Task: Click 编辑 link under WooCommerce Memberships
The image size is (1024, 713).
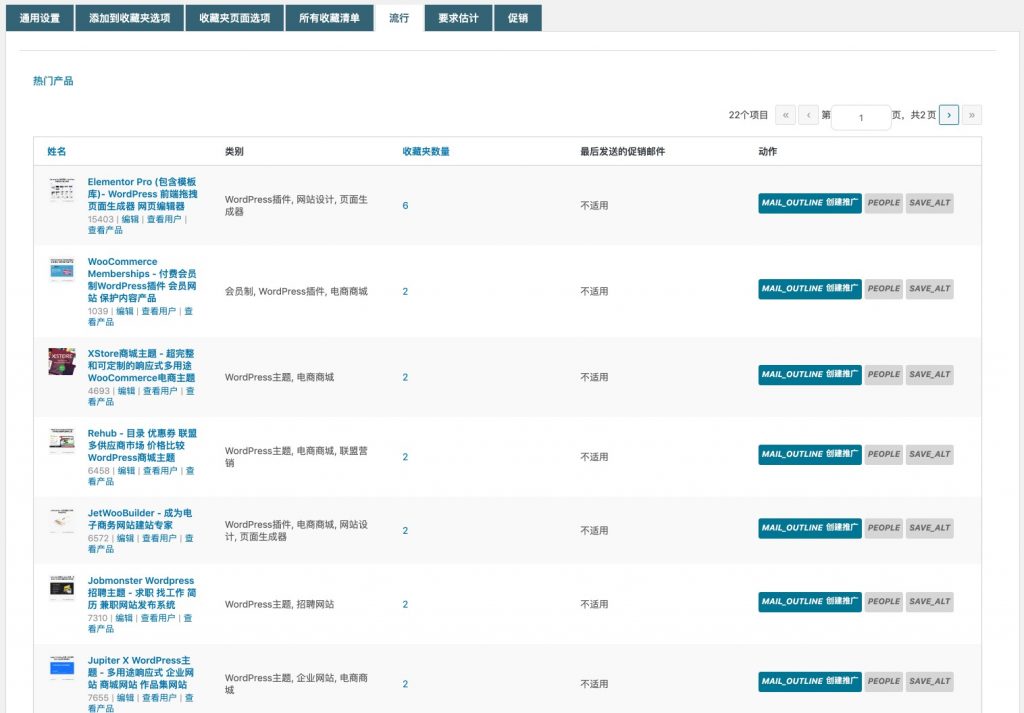Action: (x=125, y=311)
